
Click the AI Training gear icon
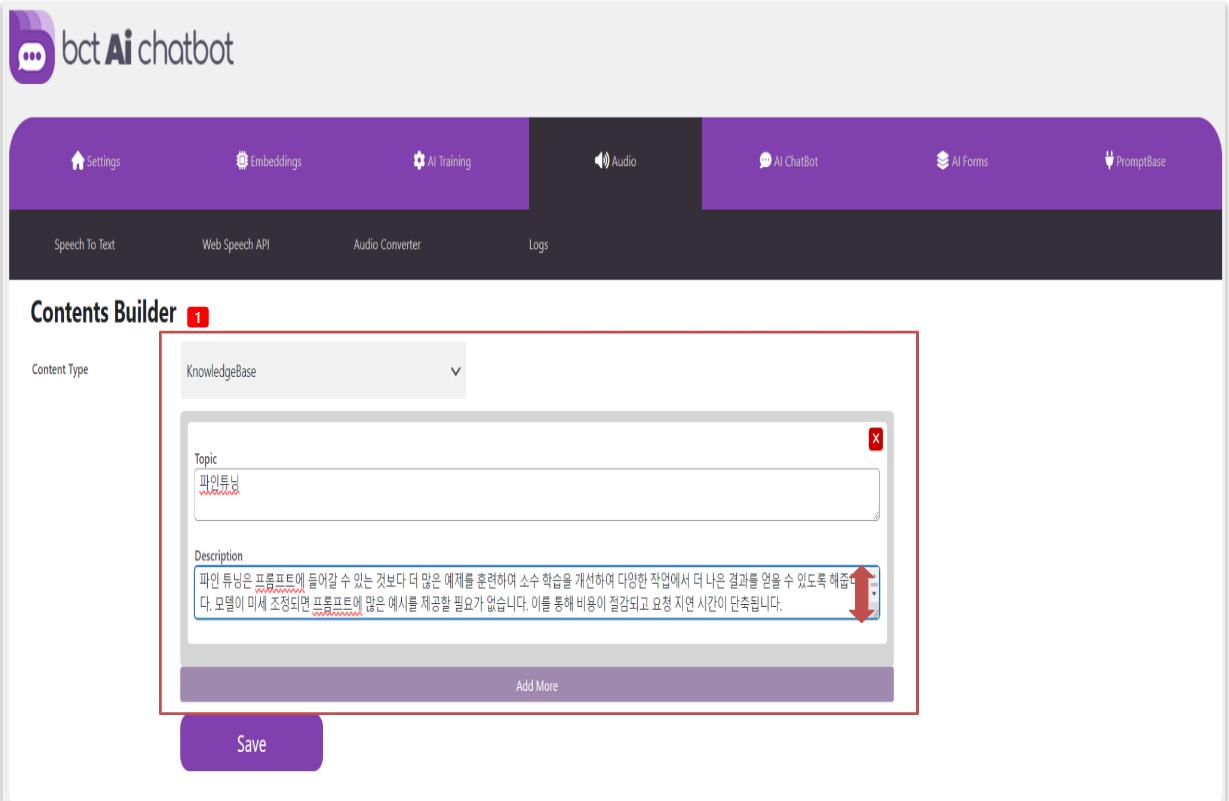418,161
